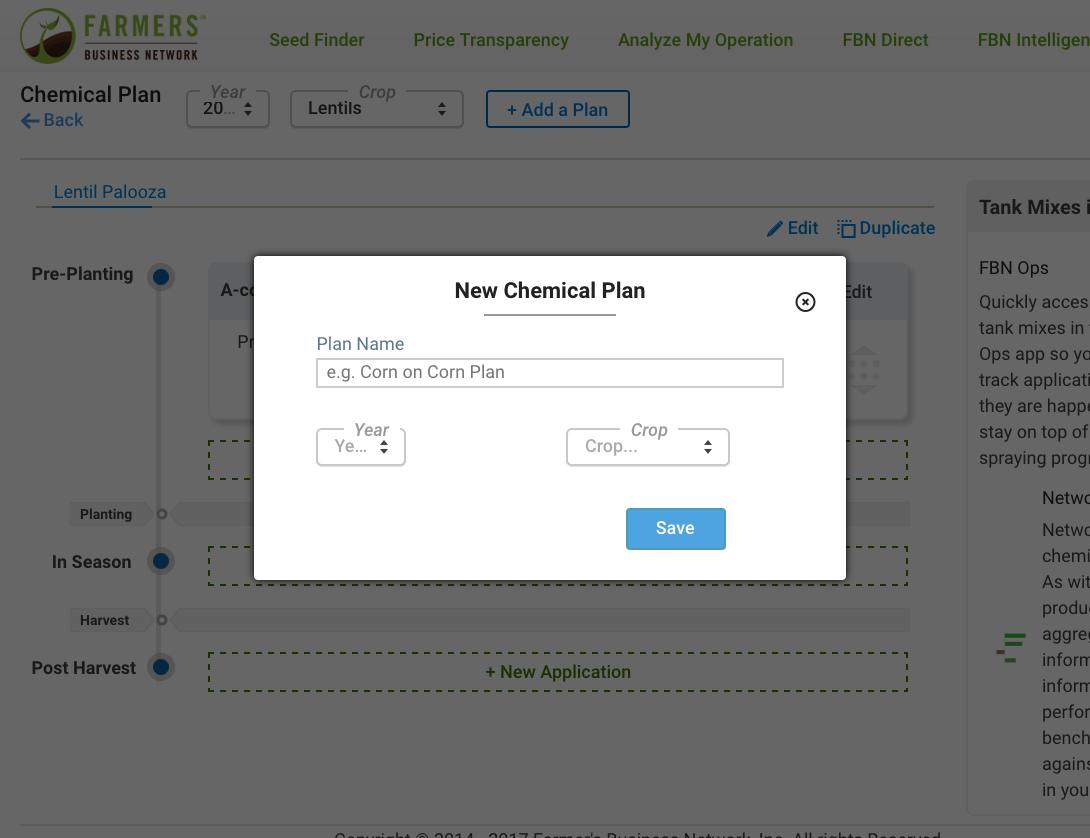Click the Post Harvest timeline marker dot
The height and width of the screenshot is (838, 1090).
[x=161, y=667]
